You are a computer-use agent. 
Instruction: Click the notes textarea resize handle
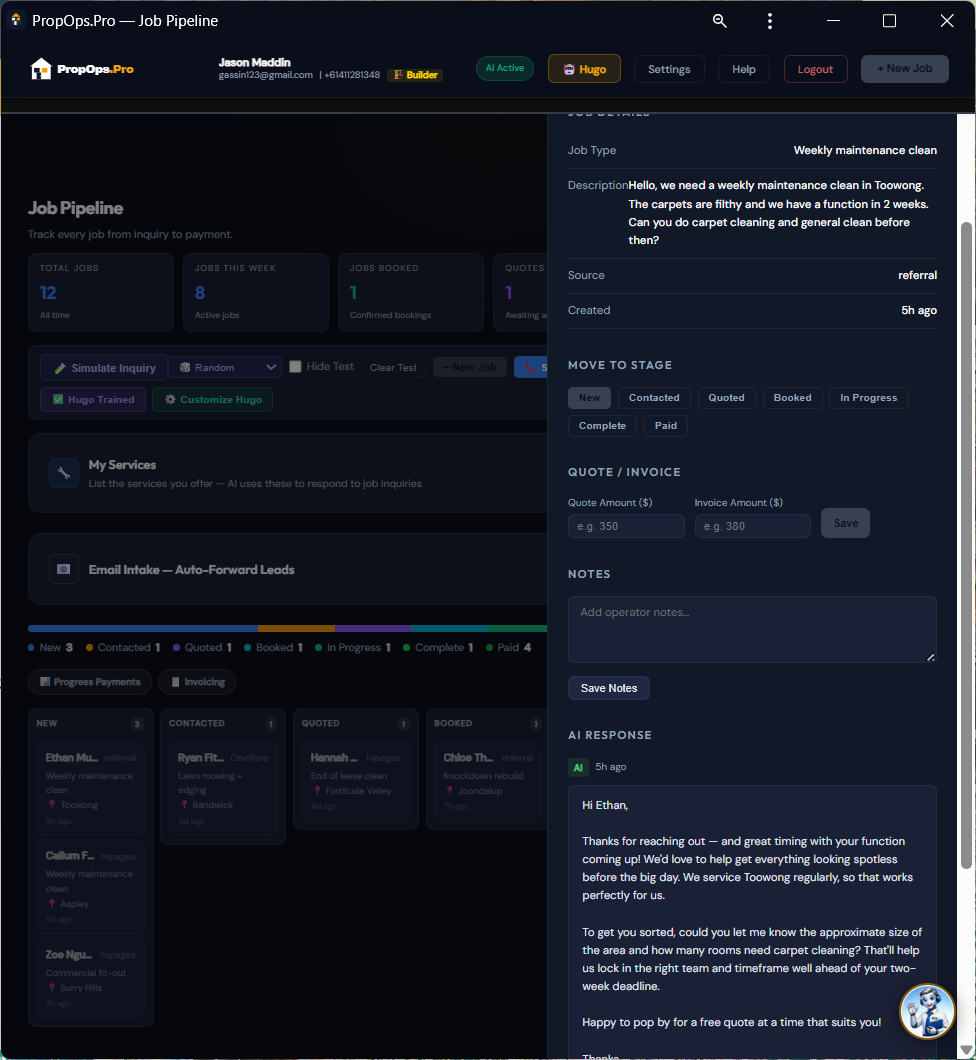[931, 657]
